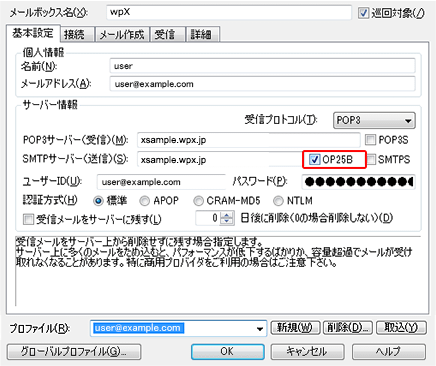The width and height of the screenshot is (436, 366).
Task: Select APOP authentication radio button
Action: pos(145,201)
